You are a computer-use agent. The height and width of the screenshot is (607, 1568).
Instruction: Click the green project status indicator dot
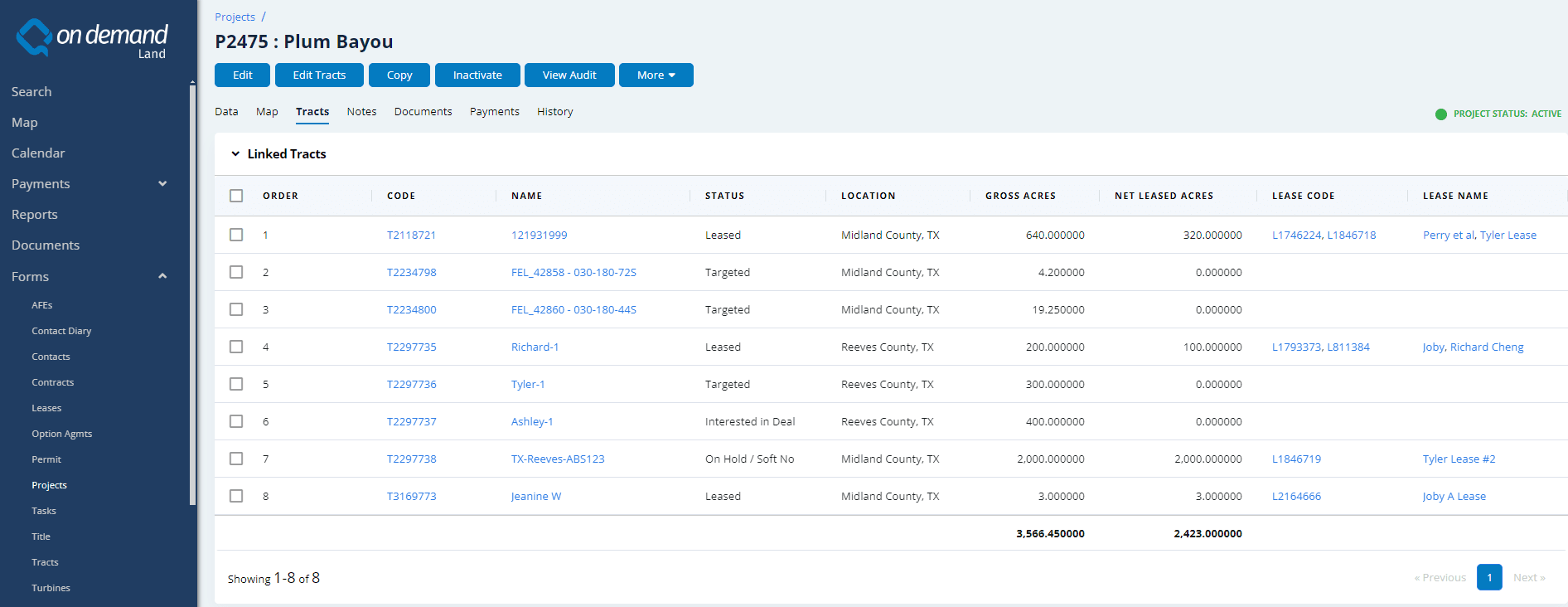pyautogui.click(x=1441, y=114)
